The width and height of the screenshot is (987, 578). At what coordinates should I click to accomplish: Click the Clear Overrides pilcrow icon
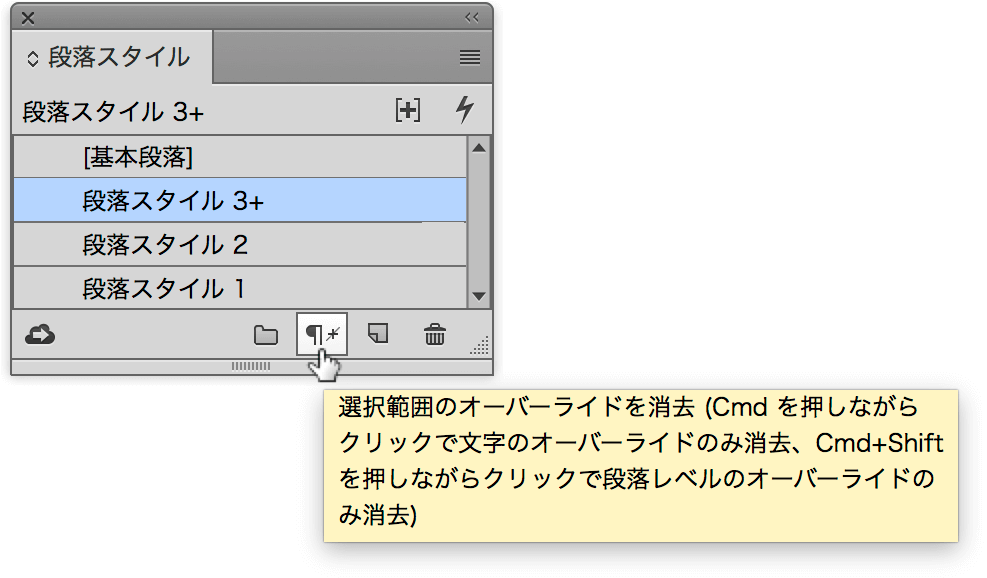click(x=322, y=334)
